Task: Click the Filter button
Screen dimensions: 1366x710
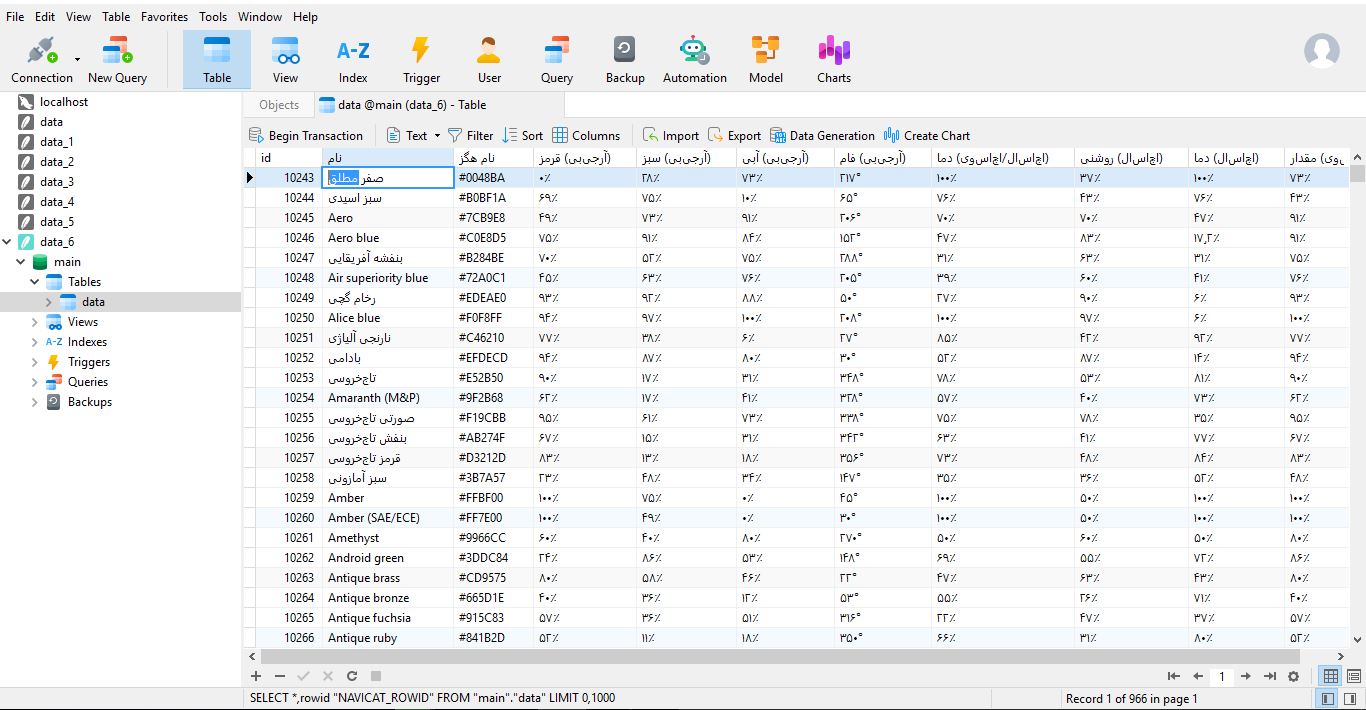Action: pyautogui.click(x=470, y=135)
